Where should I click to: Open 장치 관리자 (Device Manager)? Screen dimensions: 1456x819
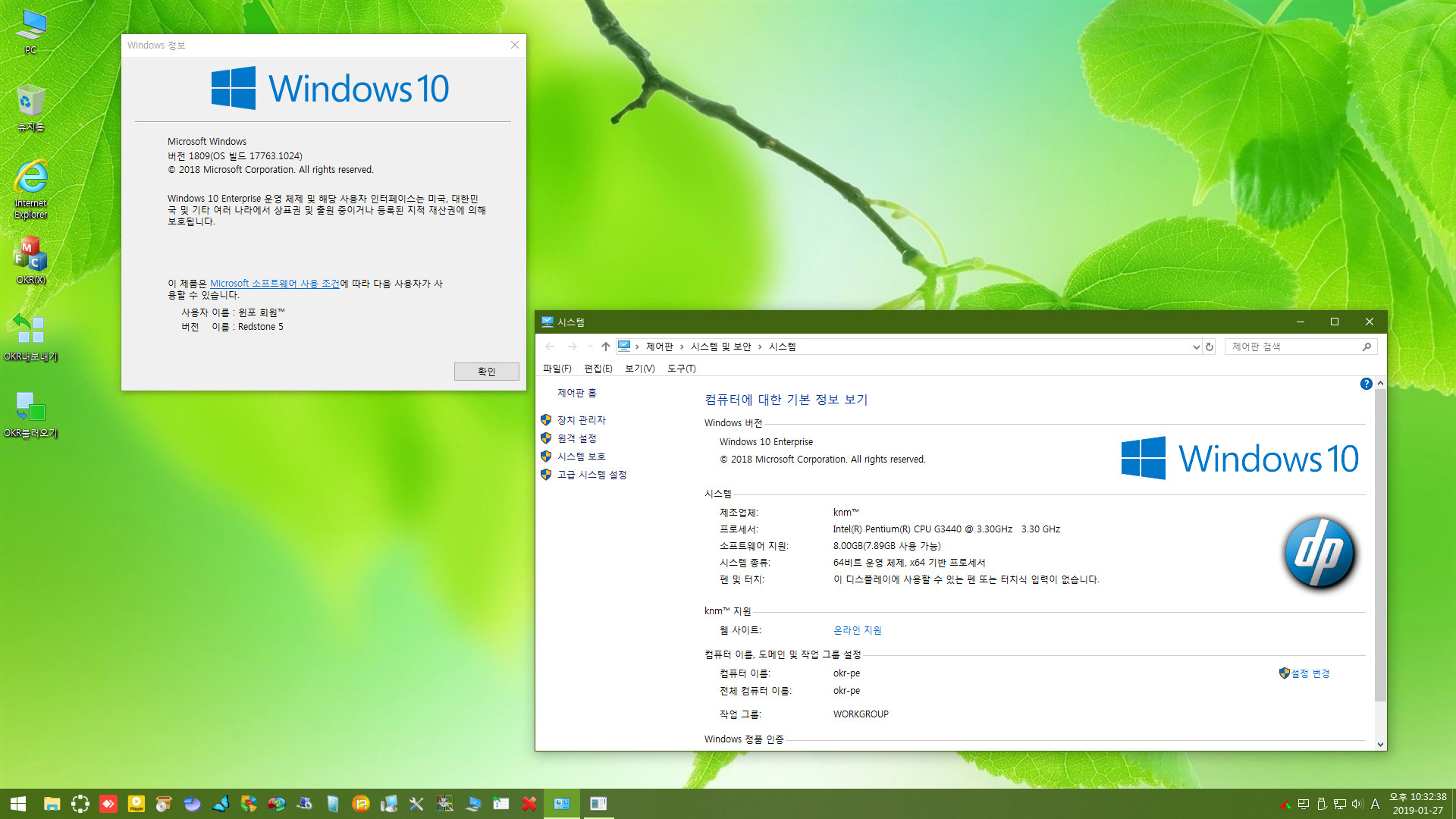[x=581, y=420]
